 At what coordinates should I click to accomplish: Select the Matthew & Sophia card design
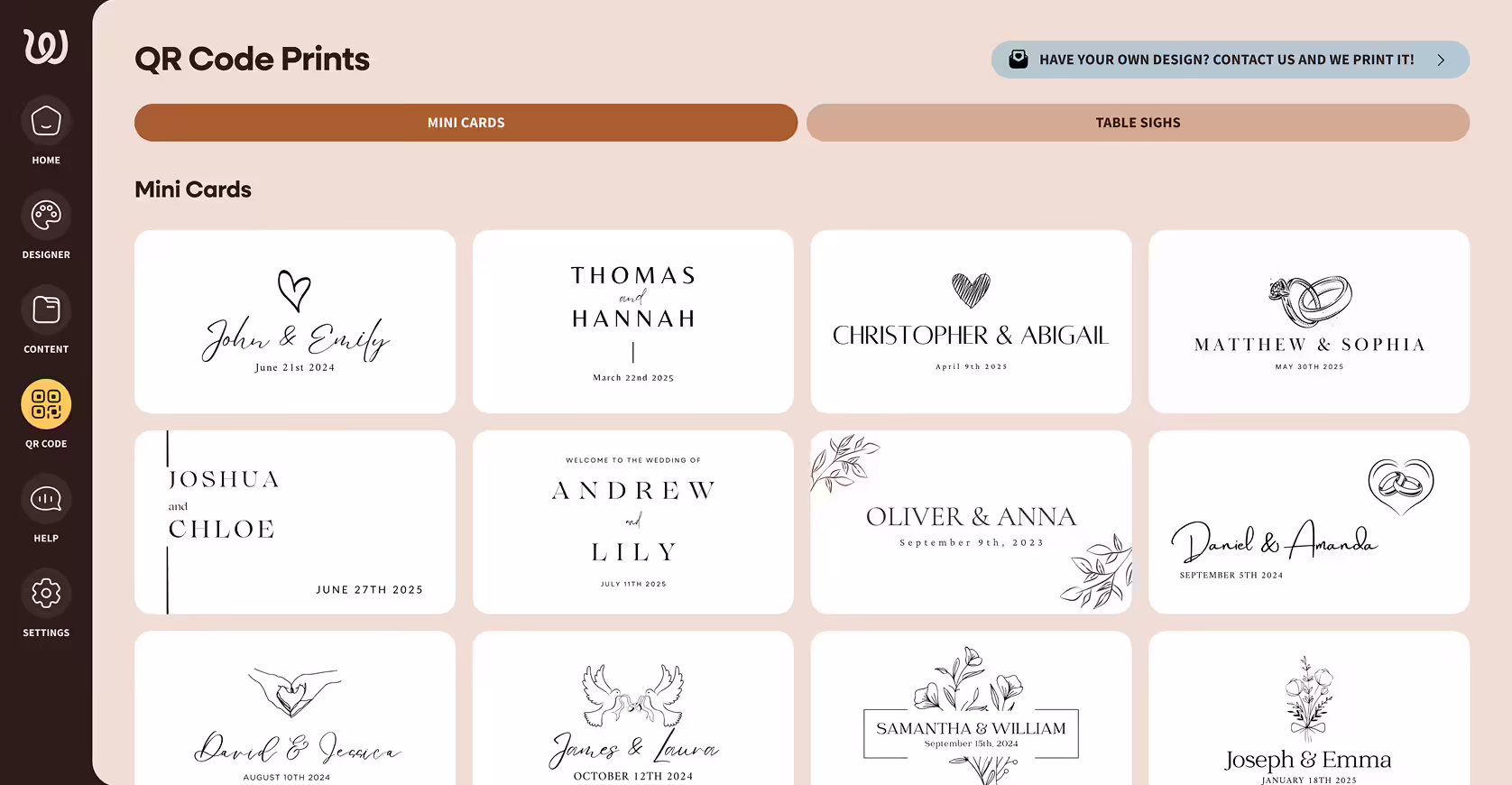[x=1309, y=322]
